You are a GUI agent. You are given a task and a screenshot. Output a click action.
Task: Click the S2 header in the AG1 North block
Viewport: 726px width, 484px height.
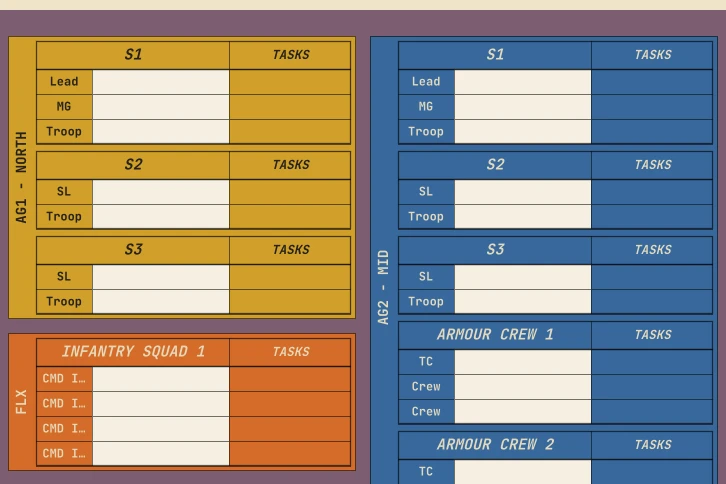point(133,165)
